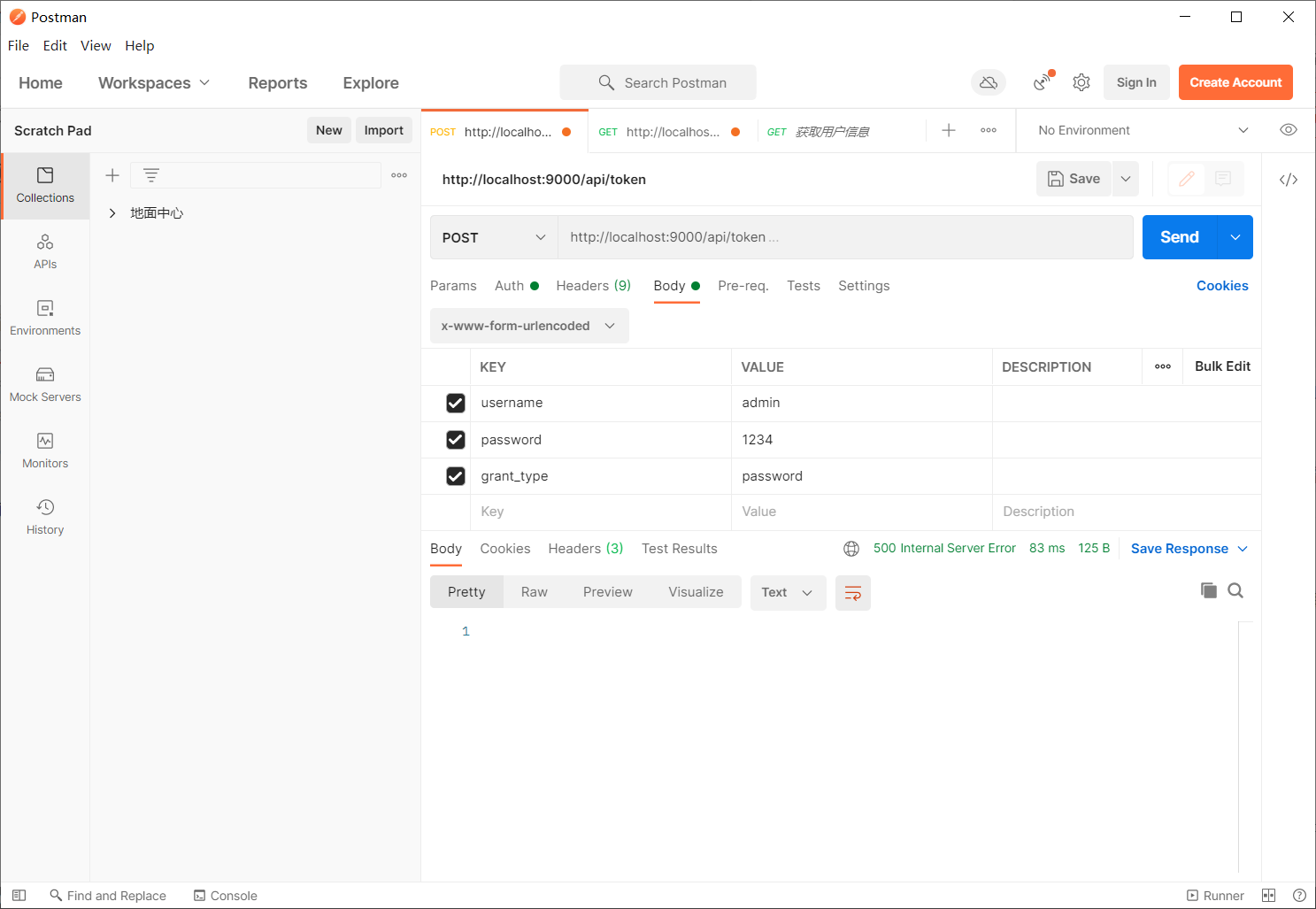Click the plus icon to create a collection
This screenshot has height=909, width=1316.
coord(112,175)
